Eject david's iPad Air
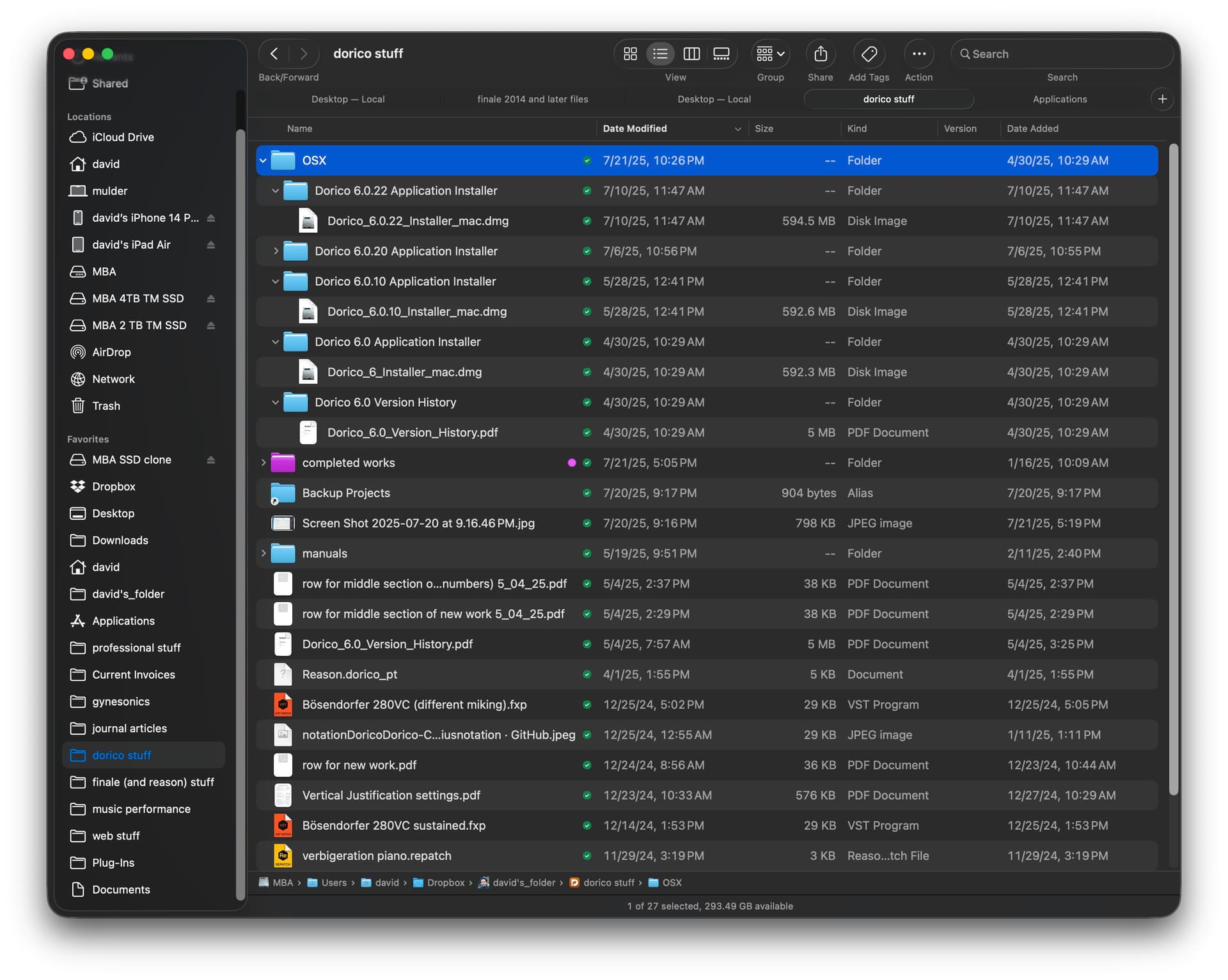 pos(211,245)
